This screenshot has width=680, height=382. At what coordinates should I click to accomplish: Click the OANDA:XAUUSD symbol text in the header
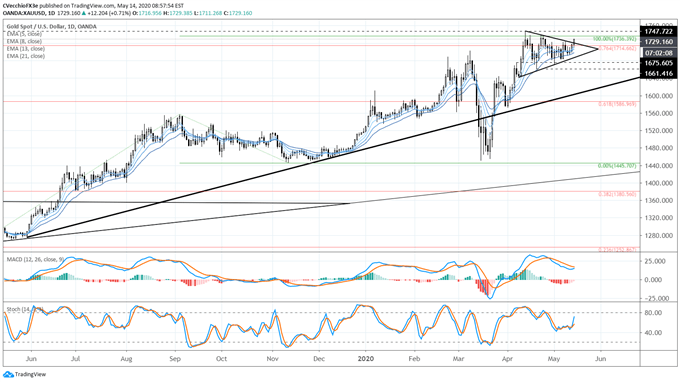click(x=21, y=13)
